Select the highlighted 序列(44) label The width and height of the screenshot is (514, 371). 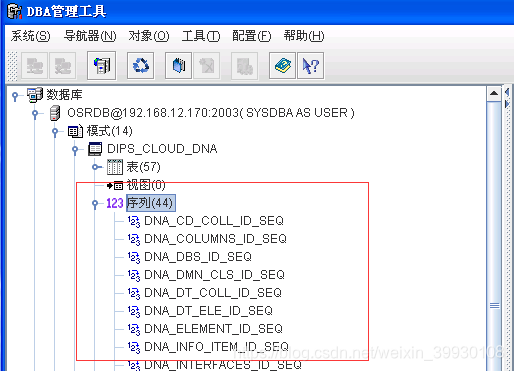[x=151, y=203]
